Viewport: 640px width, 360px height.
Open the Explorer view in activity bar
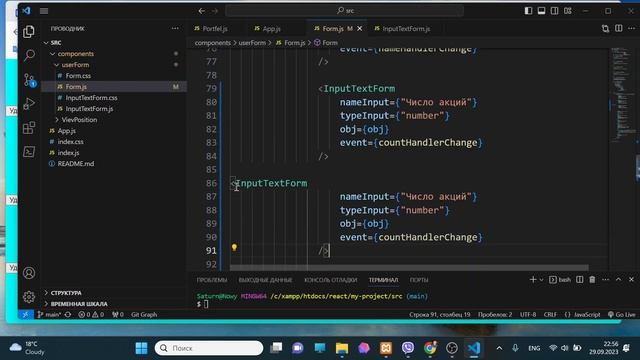point(29,31)
